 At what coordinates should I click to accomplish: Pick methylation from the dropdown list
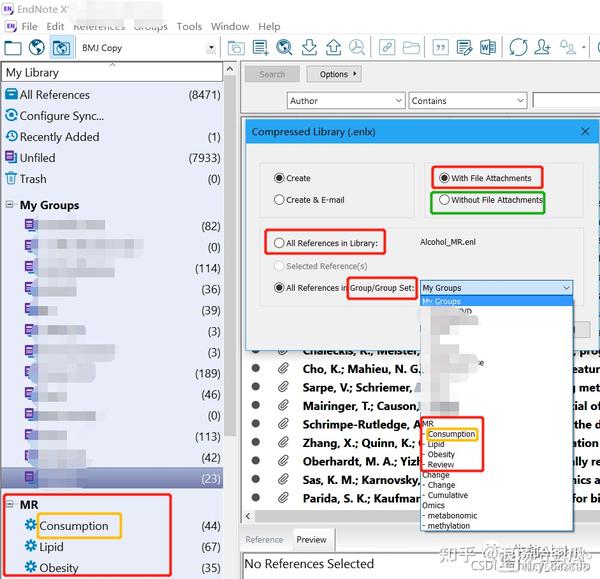pyautogui.click(x=448, y=526)
